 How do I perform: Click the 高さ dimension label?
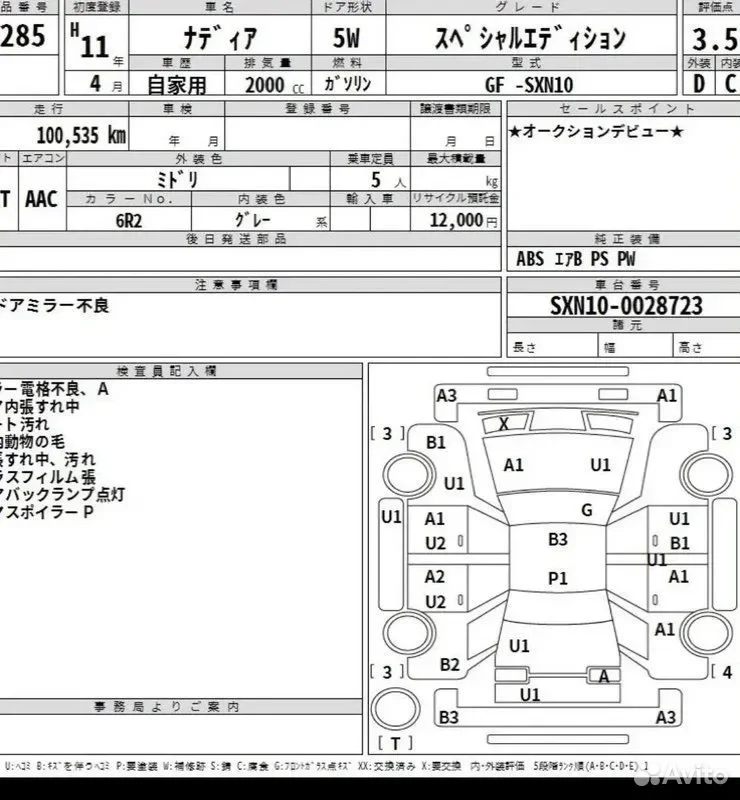(690, 347)
